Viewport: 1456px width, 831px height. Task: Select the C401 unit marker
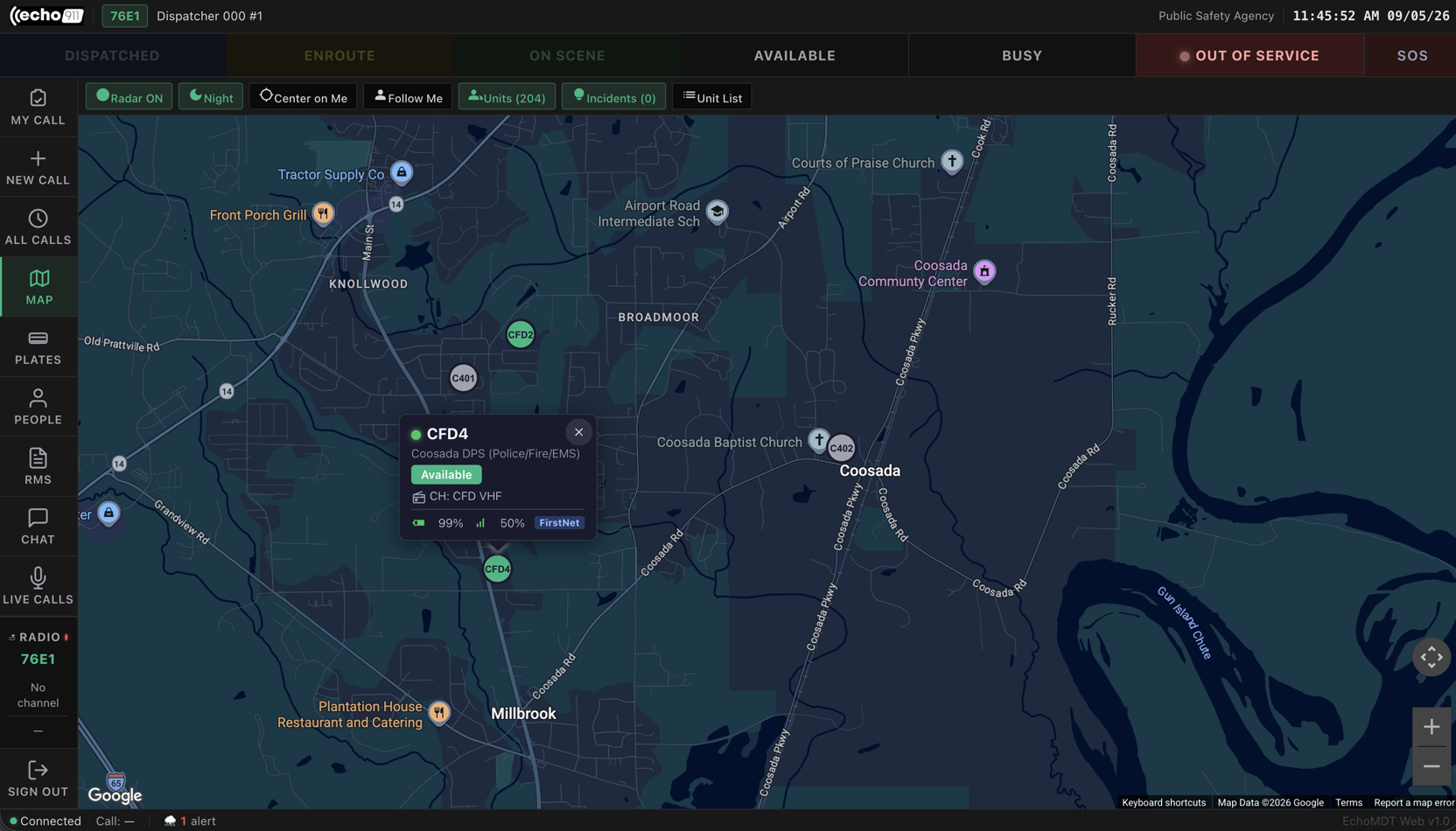click(463, 378)
